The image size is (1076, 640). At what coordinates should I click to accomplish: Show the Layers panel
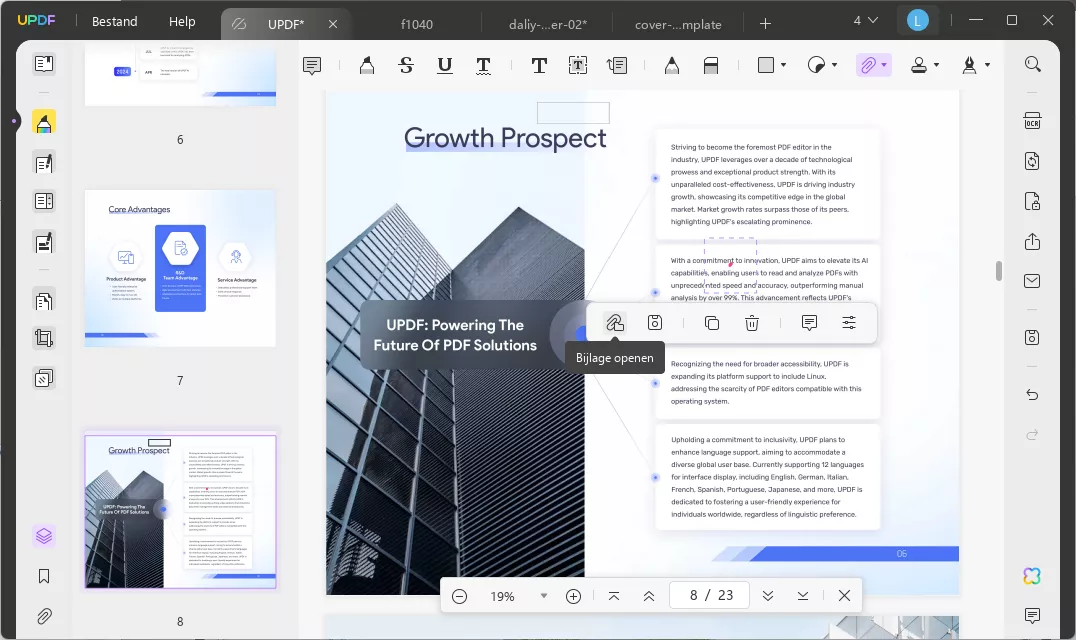click(x=44, y=536)
